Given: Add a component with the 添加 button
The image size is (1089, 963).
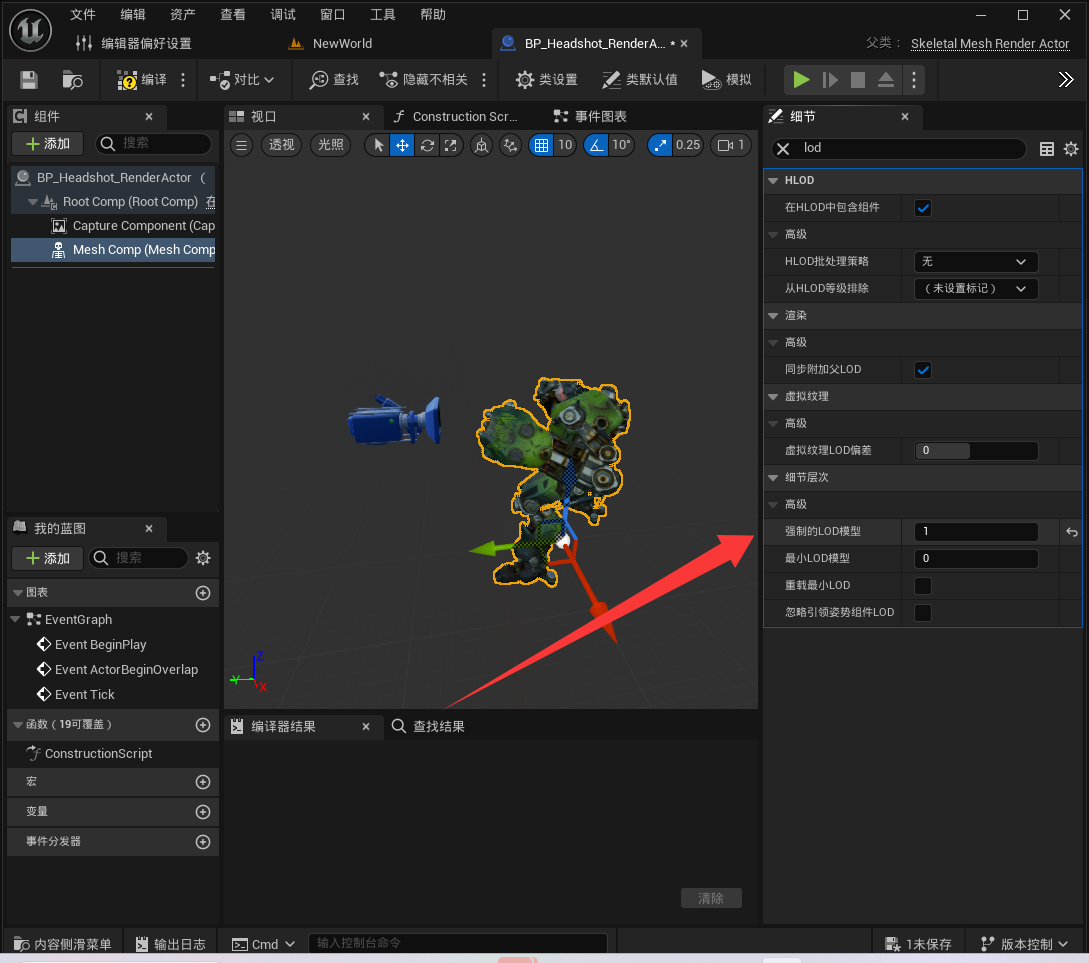Looking at the screenshot, I should (48, 144).
